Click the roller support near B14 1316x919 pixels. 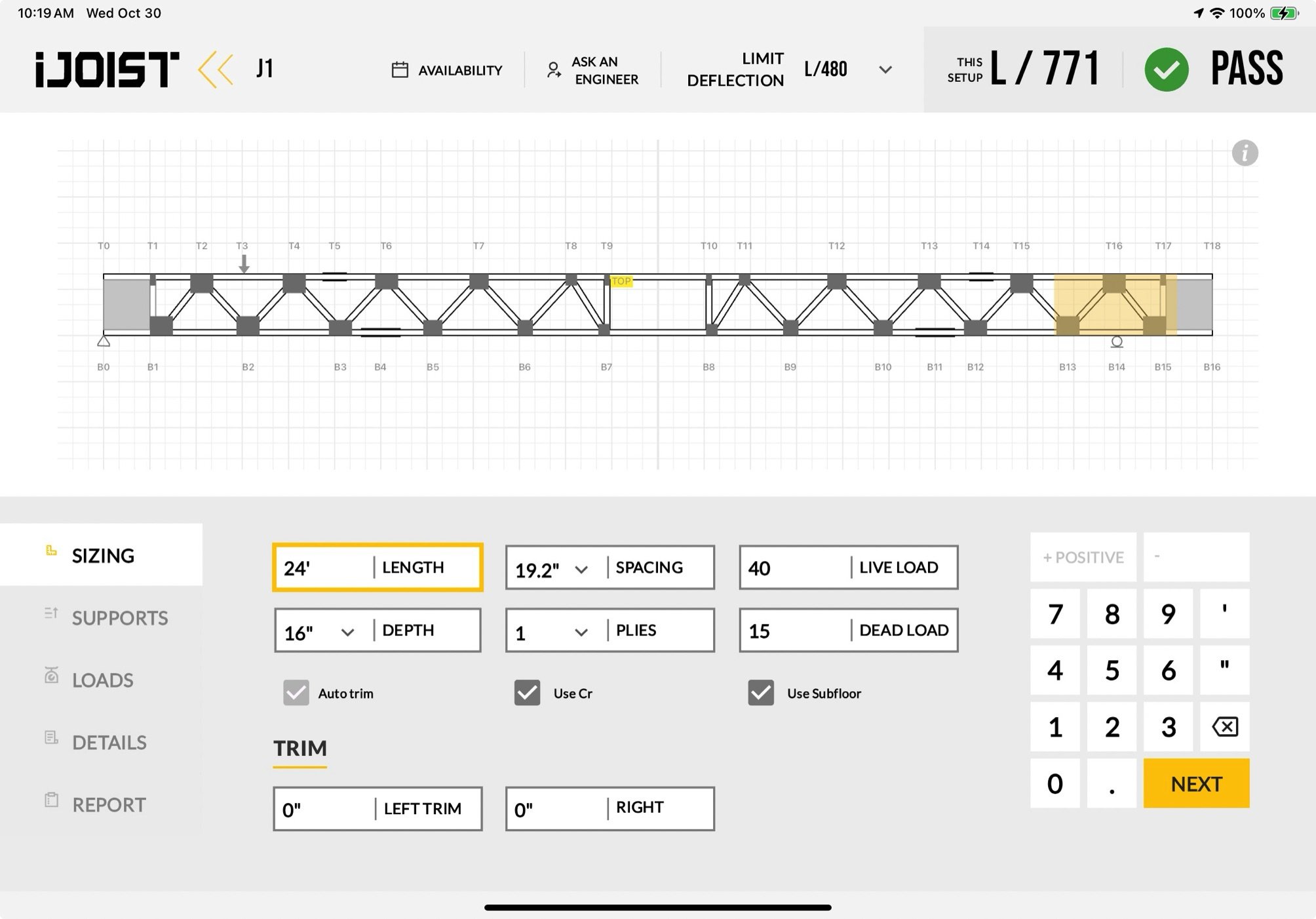pyautogui.click(x=1117, y=342)
